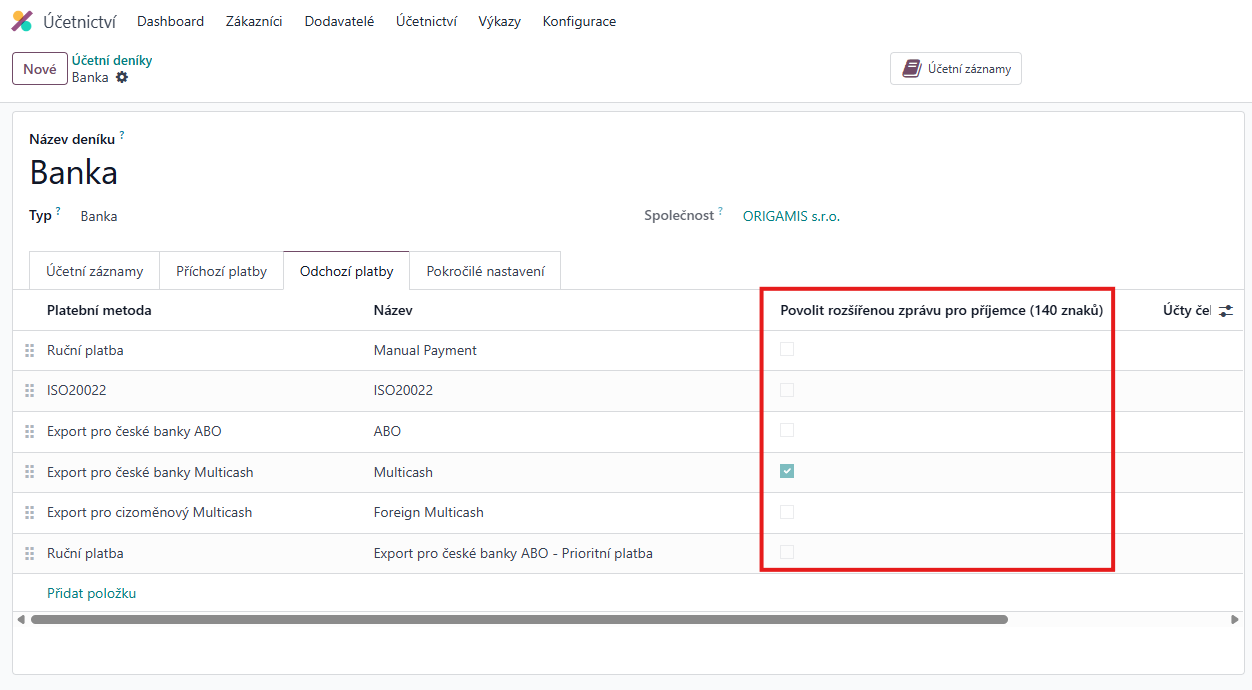The width and height of the screenshot is (1252, 690).
Task: Click the Multicash name cell
Action: coord(403,472)
